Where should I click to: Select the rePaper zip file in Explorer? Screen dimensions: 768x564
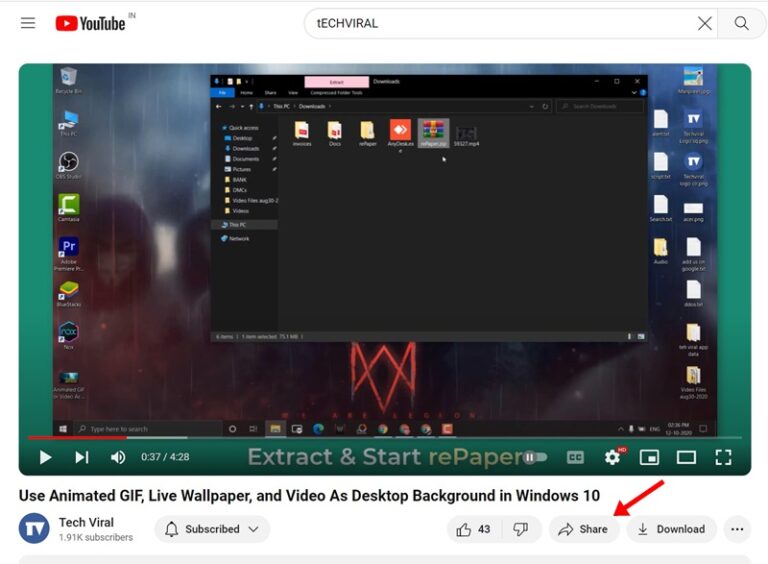coord(433,133)
